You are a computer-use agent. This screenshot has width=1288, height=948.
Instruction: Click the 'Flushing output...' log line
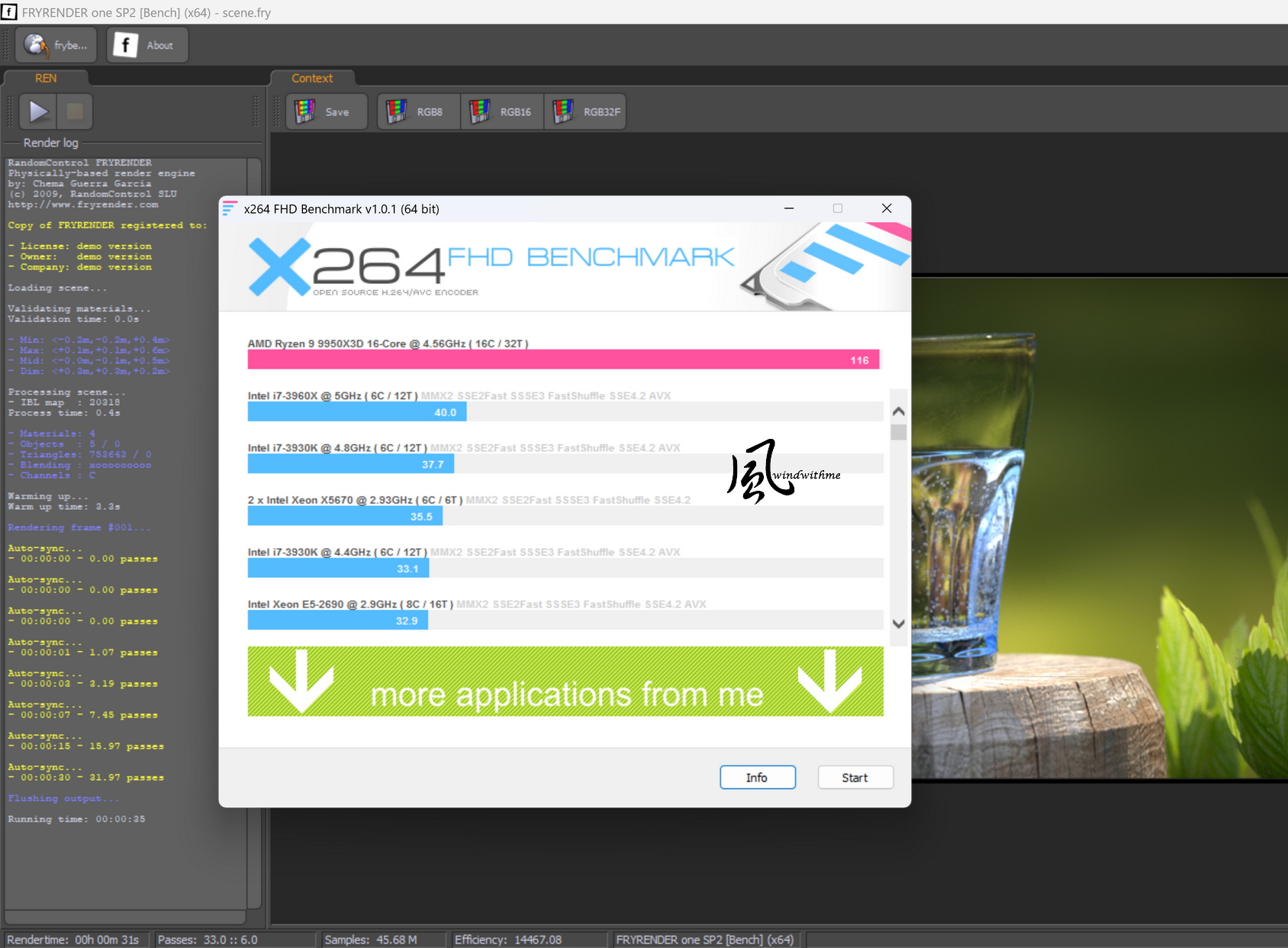63,798
